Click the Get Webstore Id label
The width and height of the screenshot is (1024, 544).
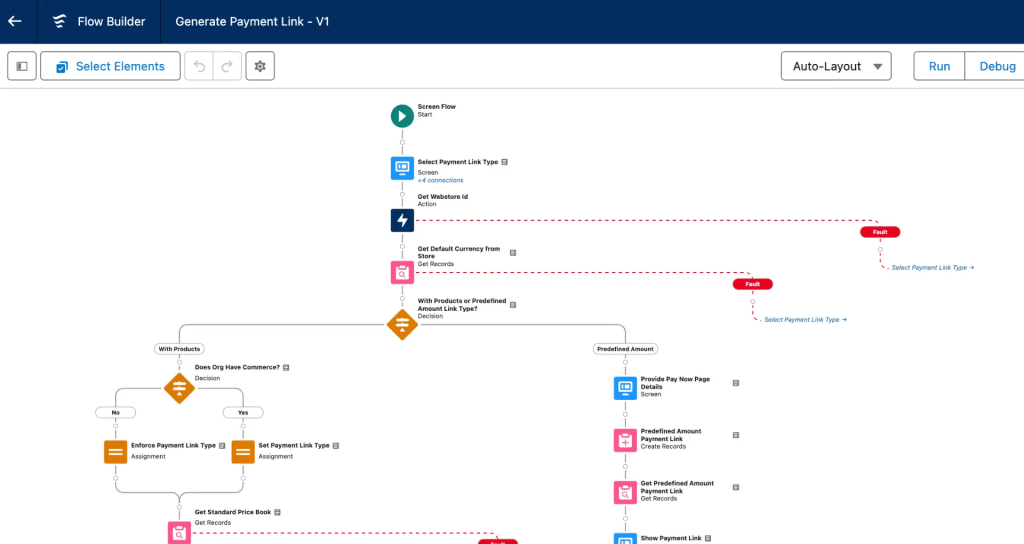[x=443, y=197]
